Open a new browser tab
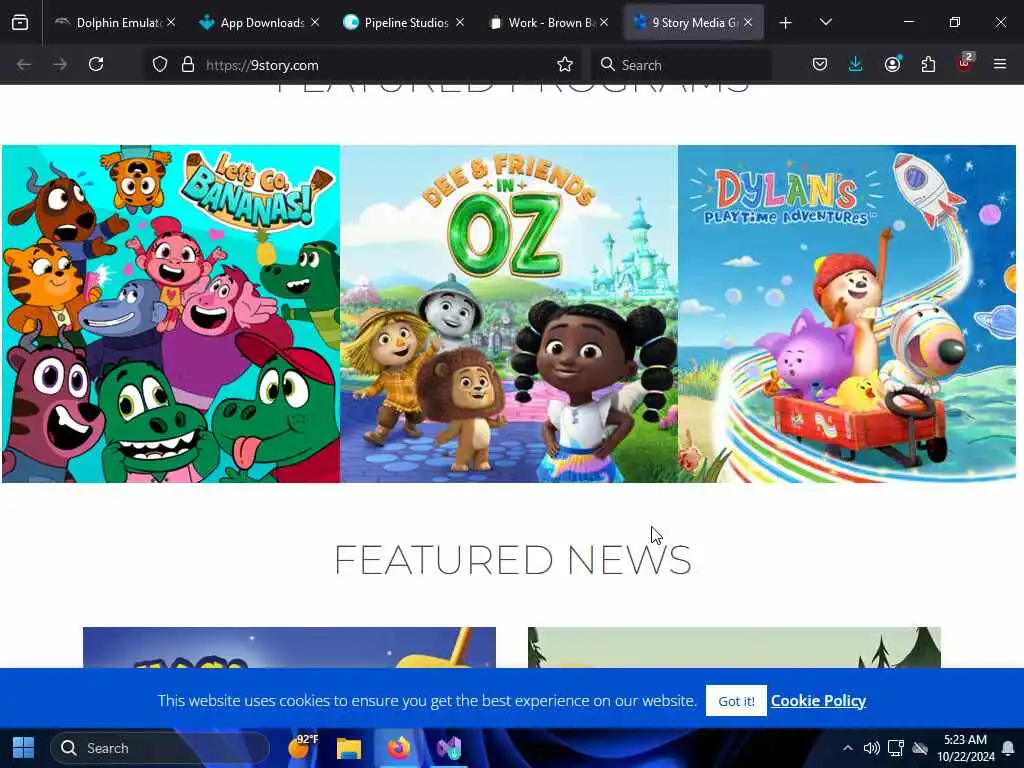Screen dimensions: 1024x768 pyautogui.click(x=786, y=23)
